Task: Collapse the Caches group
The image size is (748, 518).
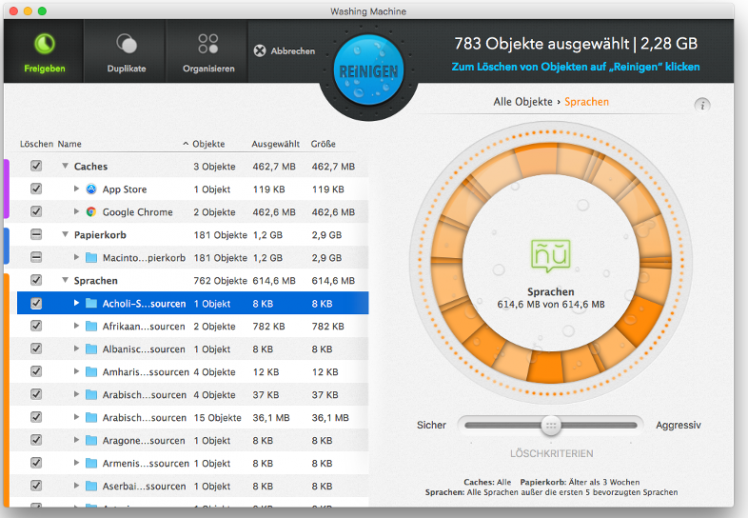Action: 65,166
